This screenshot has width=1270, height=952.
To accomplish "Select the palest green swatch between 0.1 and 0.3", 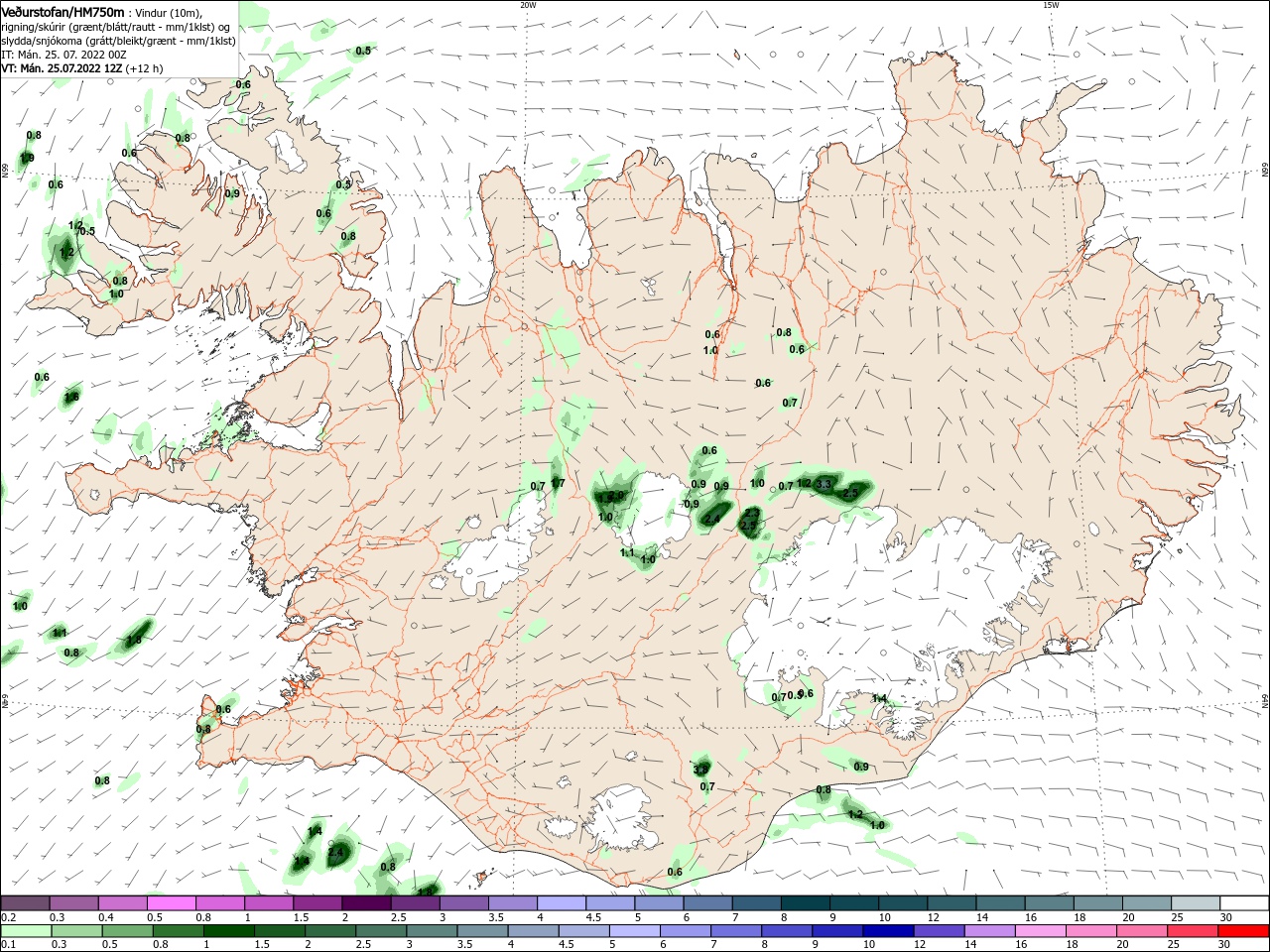I will coord(27,930).
